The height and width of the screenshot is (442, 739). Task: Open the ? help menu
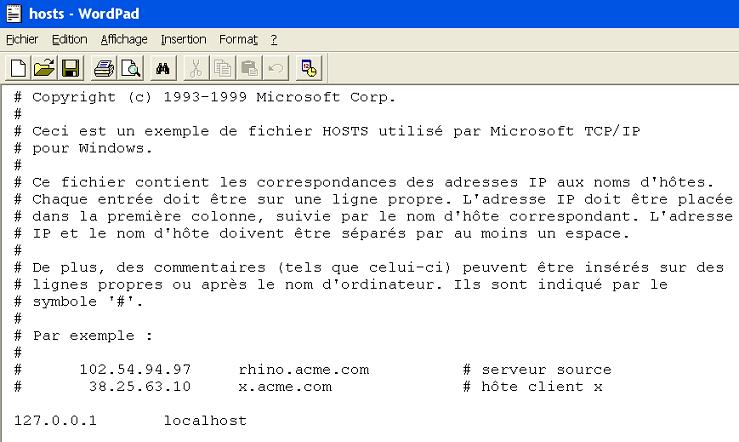point(274,39)
